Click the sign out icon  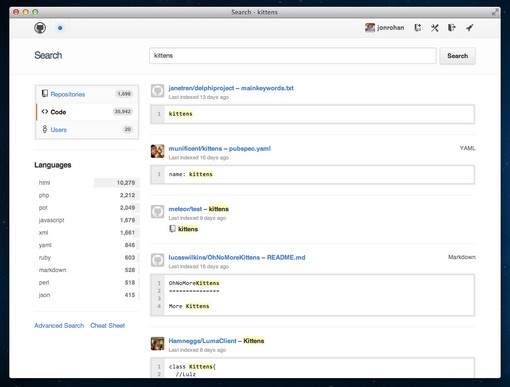pyautogui.click(x=452, y=28)
